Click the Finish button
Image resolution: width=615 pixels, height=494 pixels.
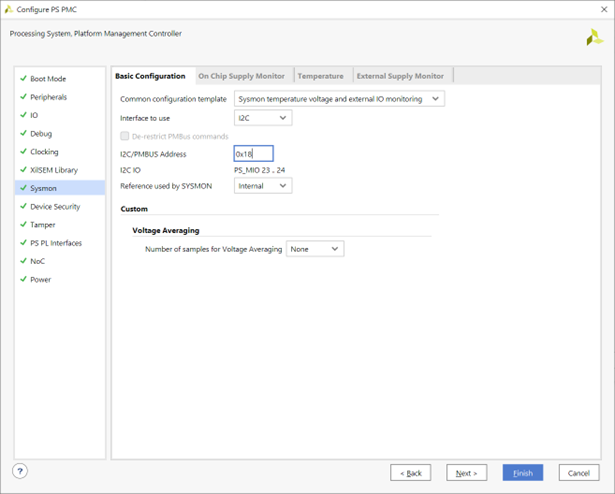(523, 473)
